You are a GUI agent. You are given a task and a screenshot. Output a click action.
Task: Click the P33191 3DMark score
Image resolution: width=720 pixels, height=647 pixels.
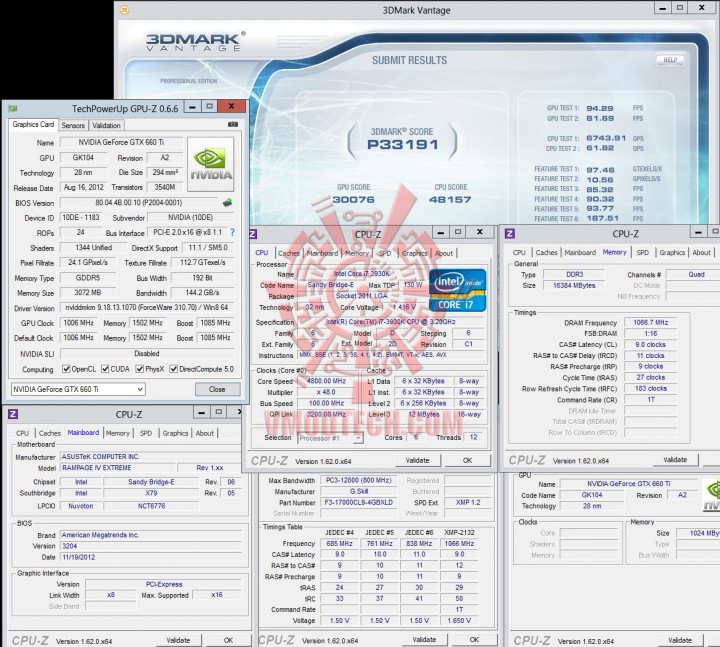[403, 145]
